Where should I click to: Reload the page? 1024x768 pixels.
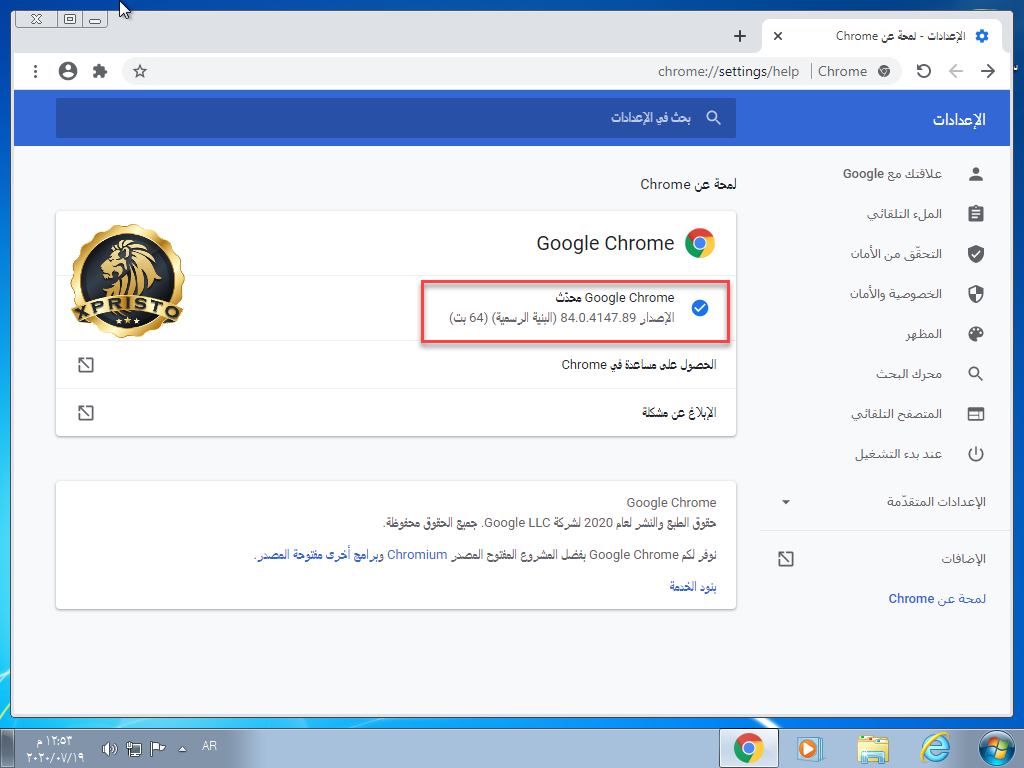tap(923, 71)
